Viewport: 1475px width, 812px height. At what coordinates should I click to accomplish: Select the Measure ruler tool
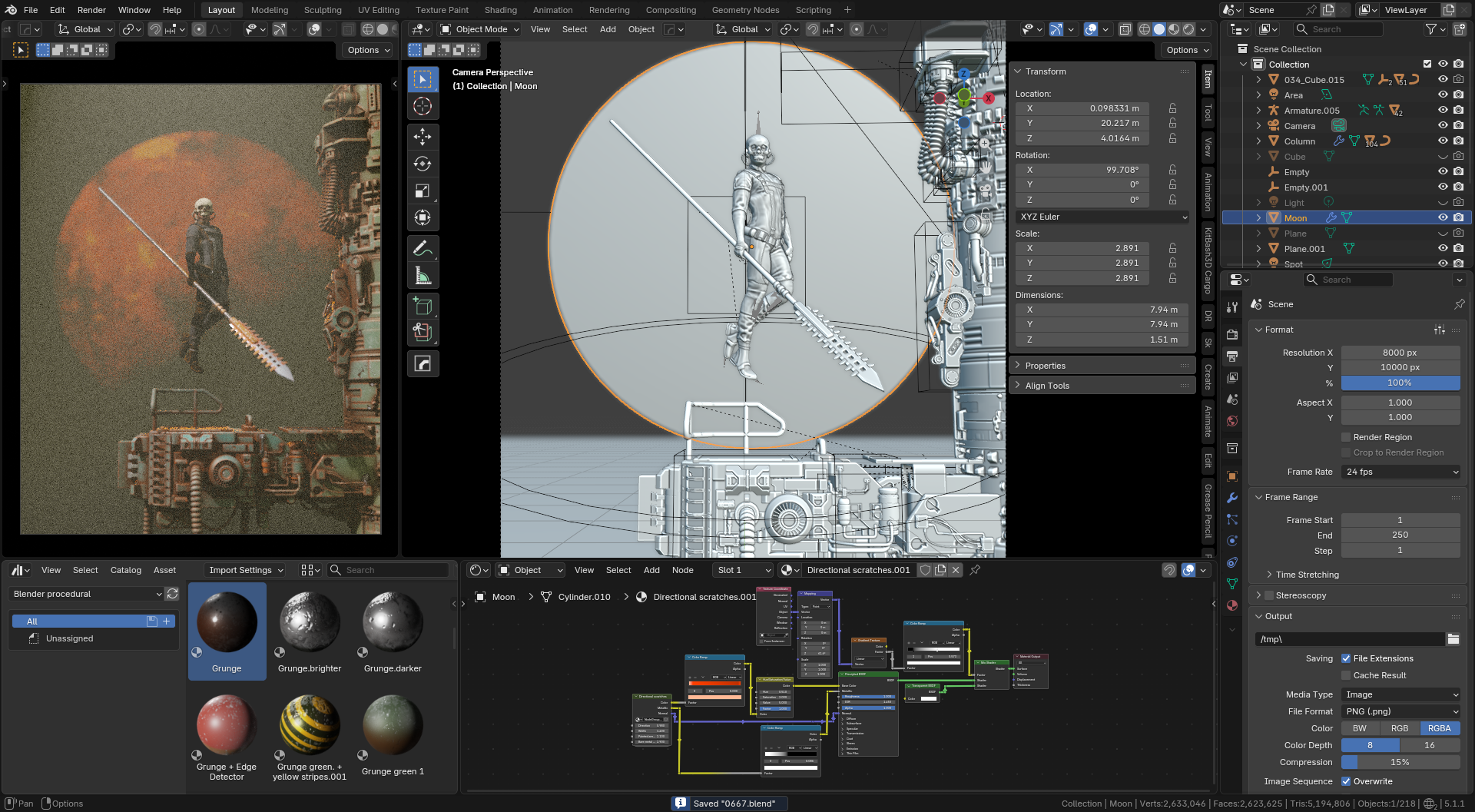click(x=423, y=275)
